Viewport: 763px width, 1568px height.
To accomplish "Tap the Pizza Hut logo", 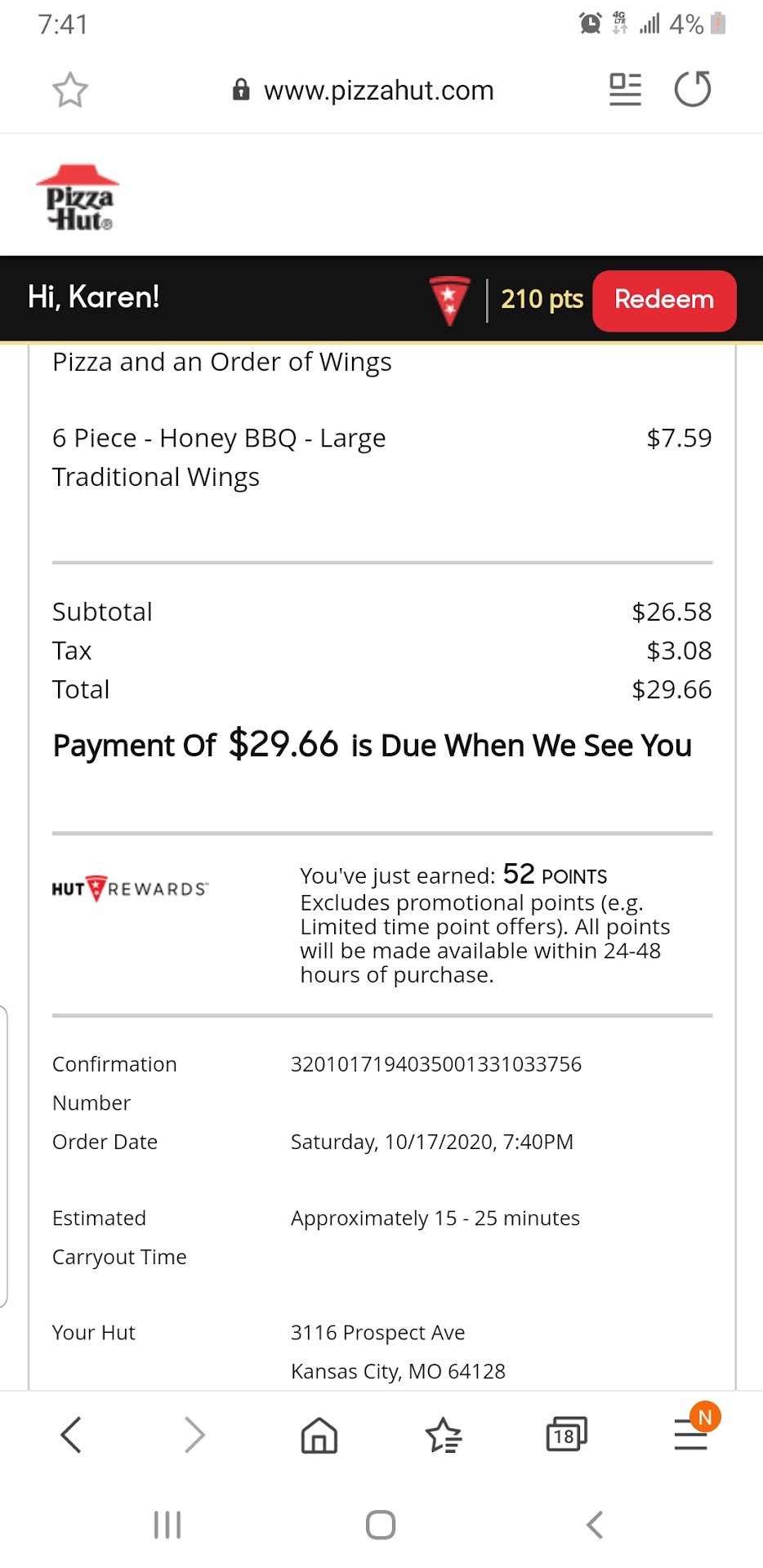I will 77,198.
